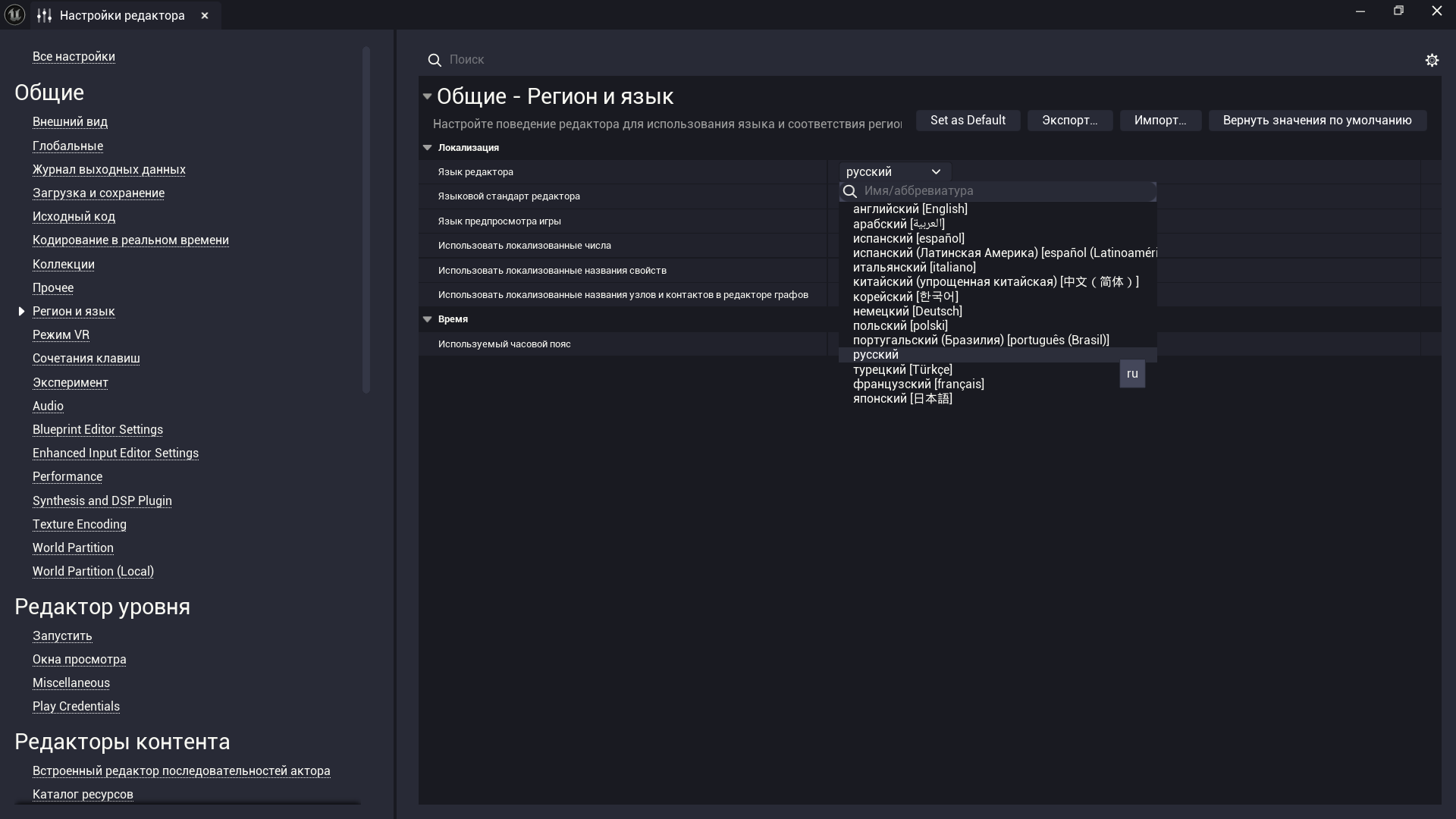
Task: Open Blueprint Editor Settings in sidebar
Action: tap(98, 430)
